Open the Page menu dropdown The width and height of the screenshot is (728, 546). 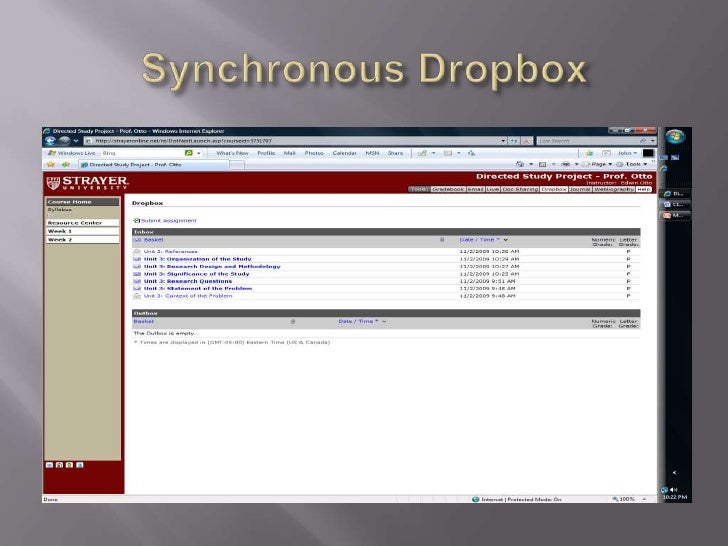coord(597,164)
